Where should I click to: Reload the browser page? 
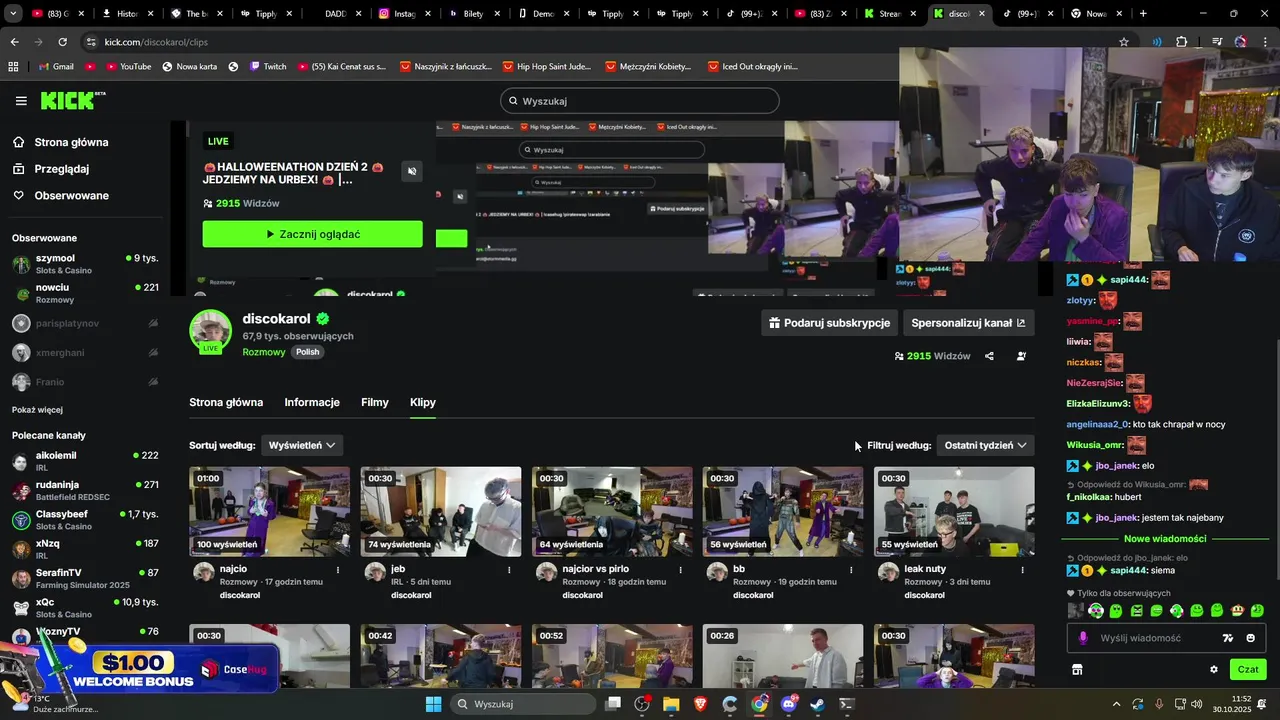tap(62, 42)
